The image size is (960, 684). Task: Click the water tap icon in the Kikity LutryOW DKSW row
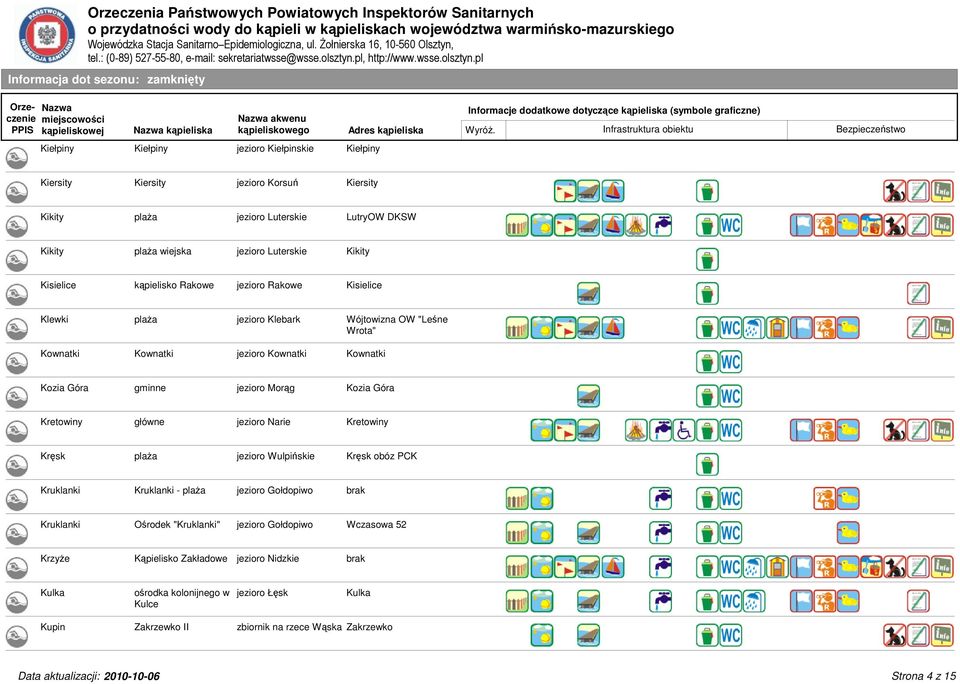(x=661, y=225)
